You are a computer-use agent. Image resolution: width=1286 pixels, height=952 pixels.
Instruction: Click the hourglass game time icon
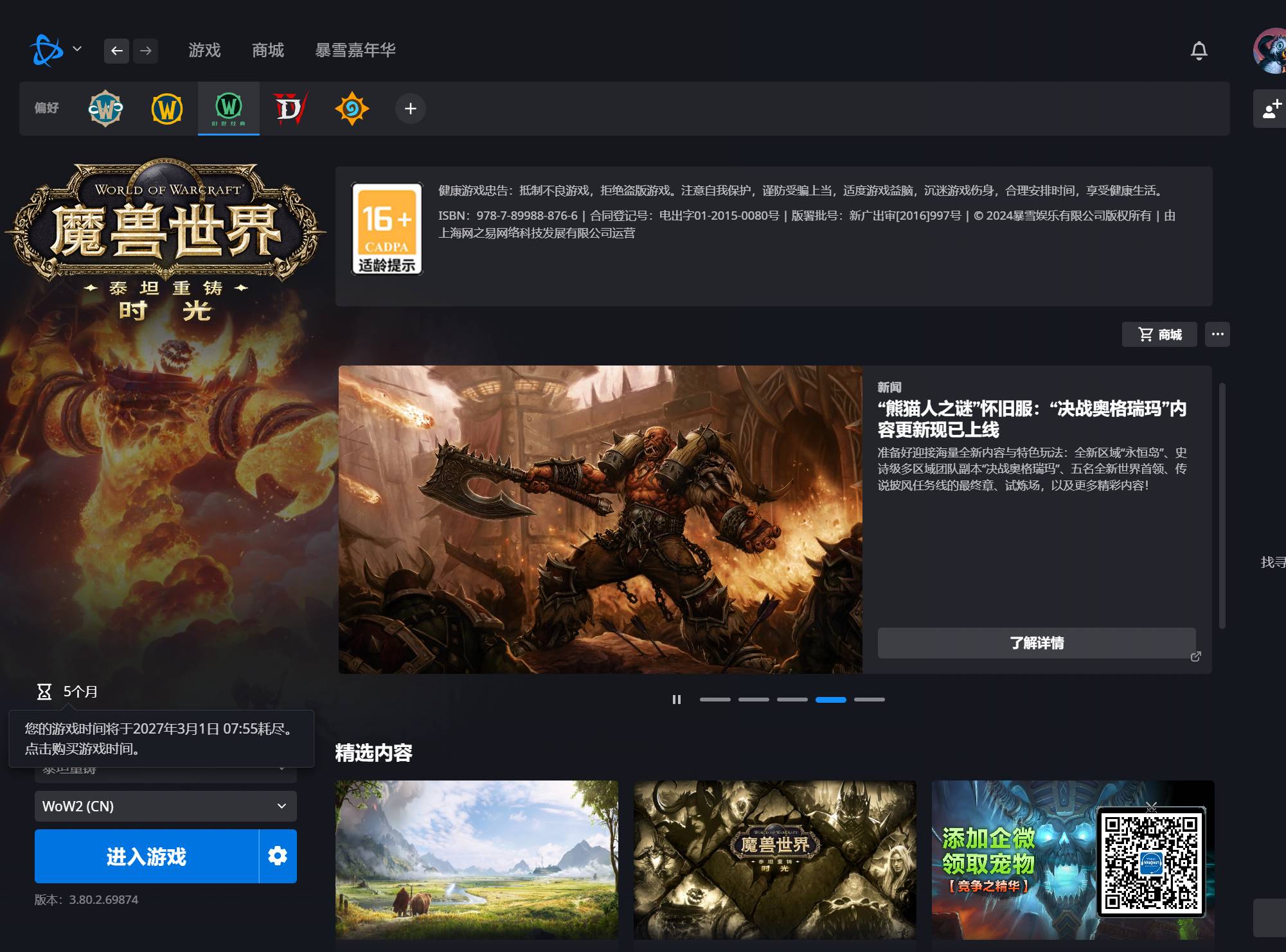point(44,692)
